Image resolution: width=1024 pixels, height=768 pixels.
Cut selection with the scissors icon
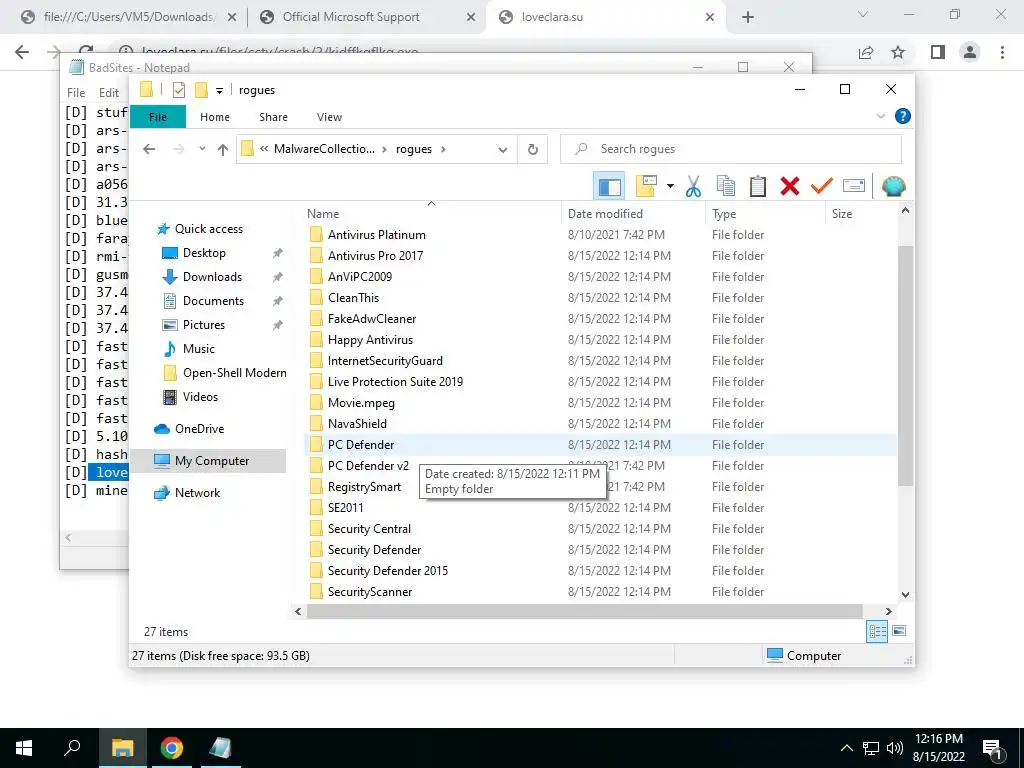point(693,186)
